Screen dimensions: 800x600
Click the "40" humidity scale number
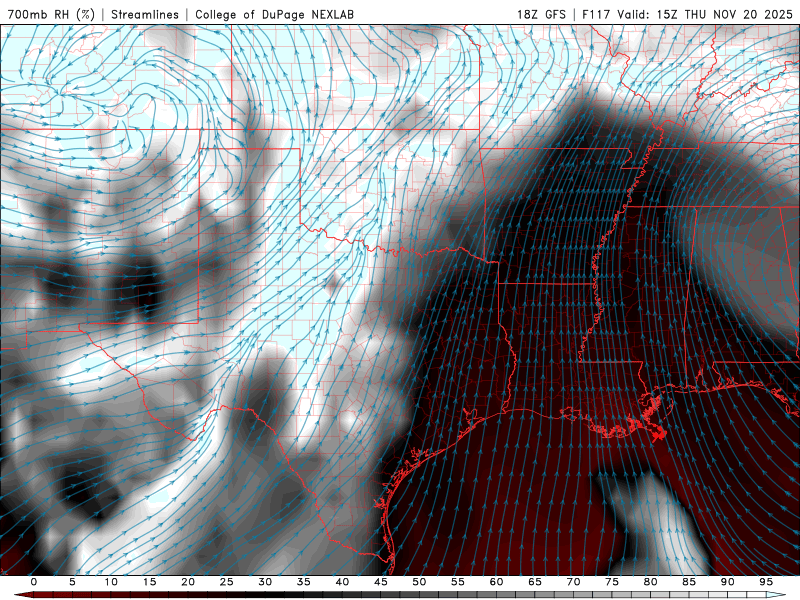(x=342, y=582)
